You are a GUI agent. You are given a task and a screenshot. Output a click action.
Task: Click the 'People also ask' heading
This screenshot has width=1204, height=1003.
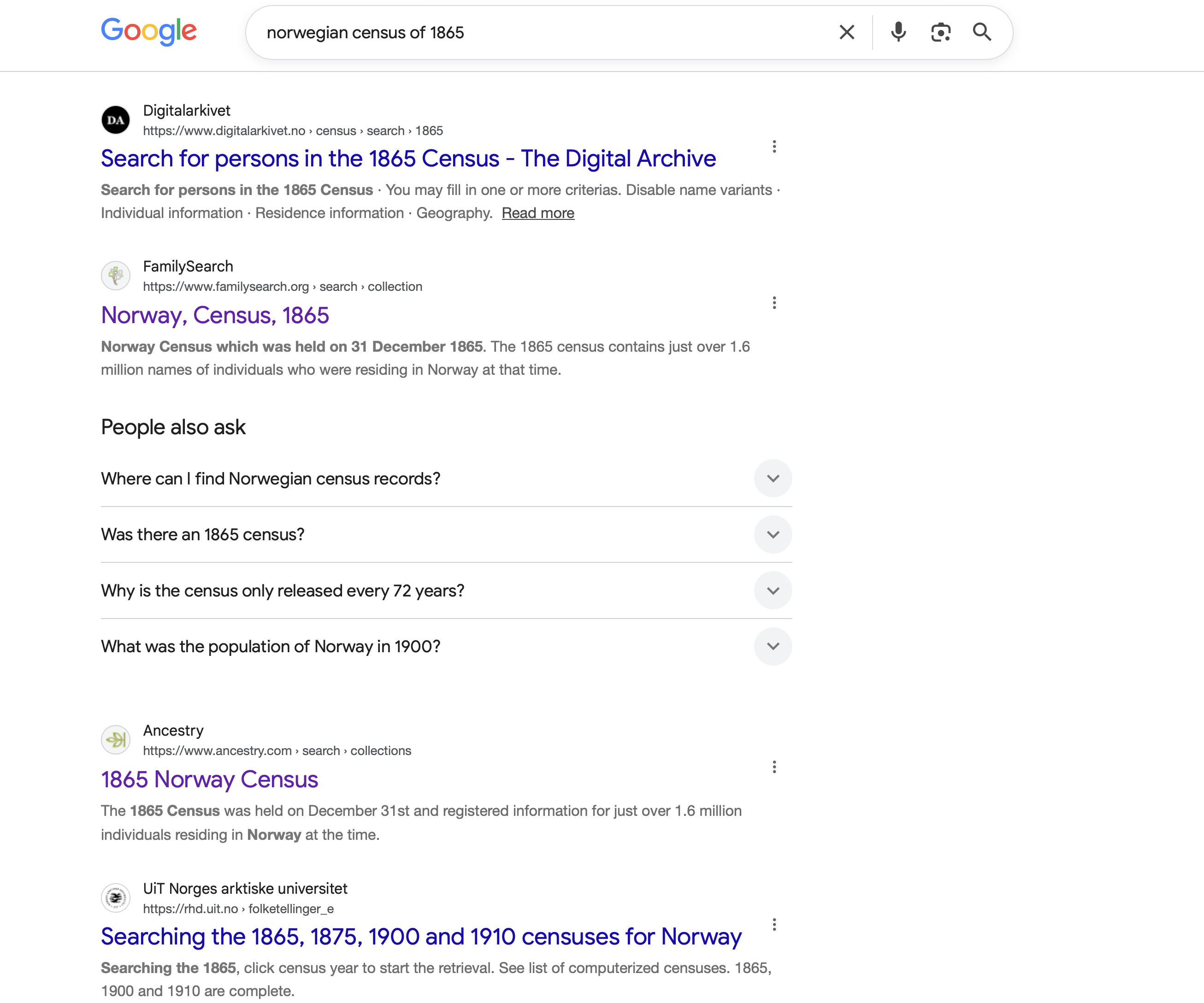173,427
